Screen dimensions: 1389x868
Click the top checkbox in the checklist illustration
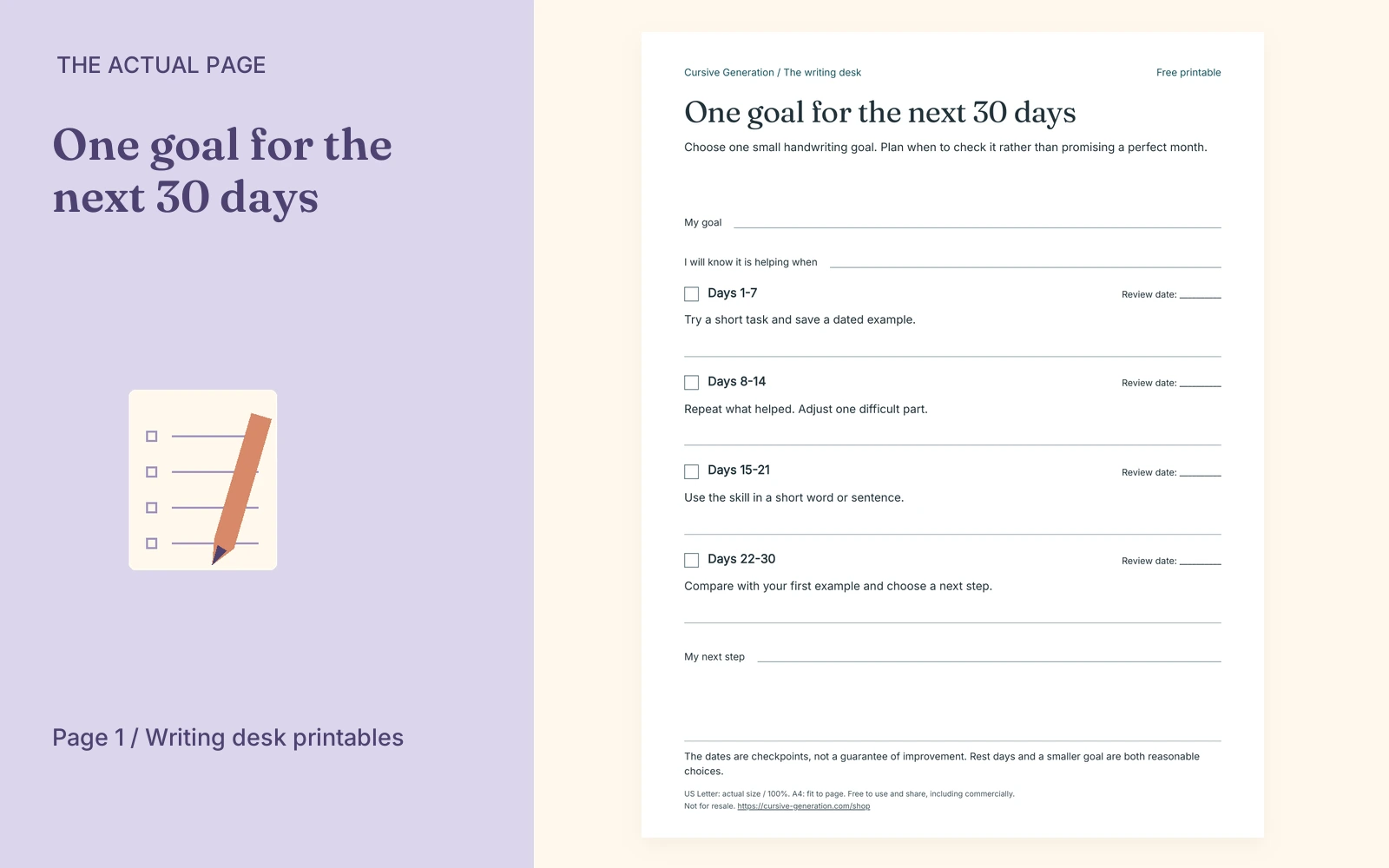point(152,437)
